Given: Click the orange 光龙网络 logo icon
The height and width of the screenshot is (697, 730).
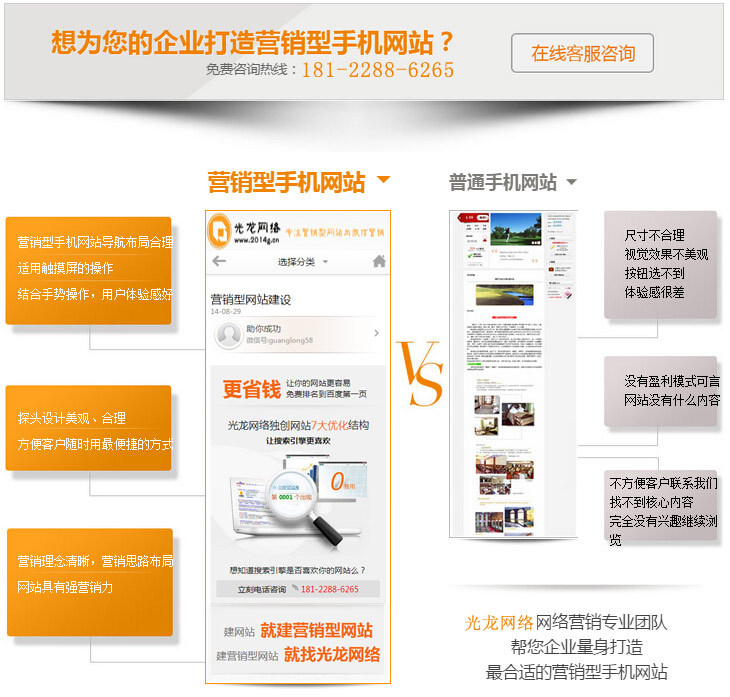Looking at the screenshot, I should pos(218,232).
